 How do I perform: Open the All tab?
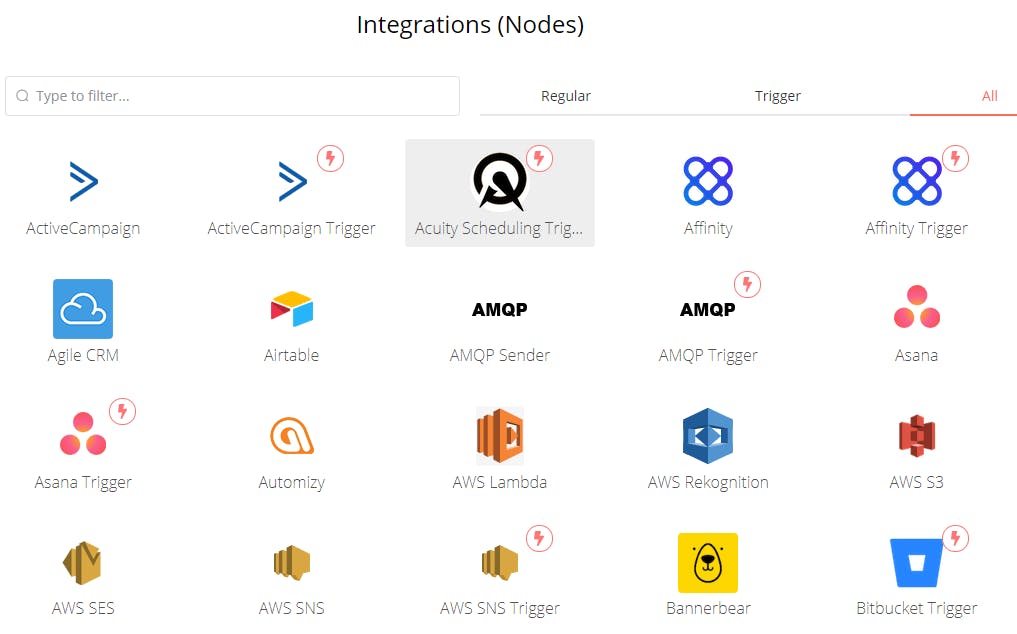coord(989,96)
